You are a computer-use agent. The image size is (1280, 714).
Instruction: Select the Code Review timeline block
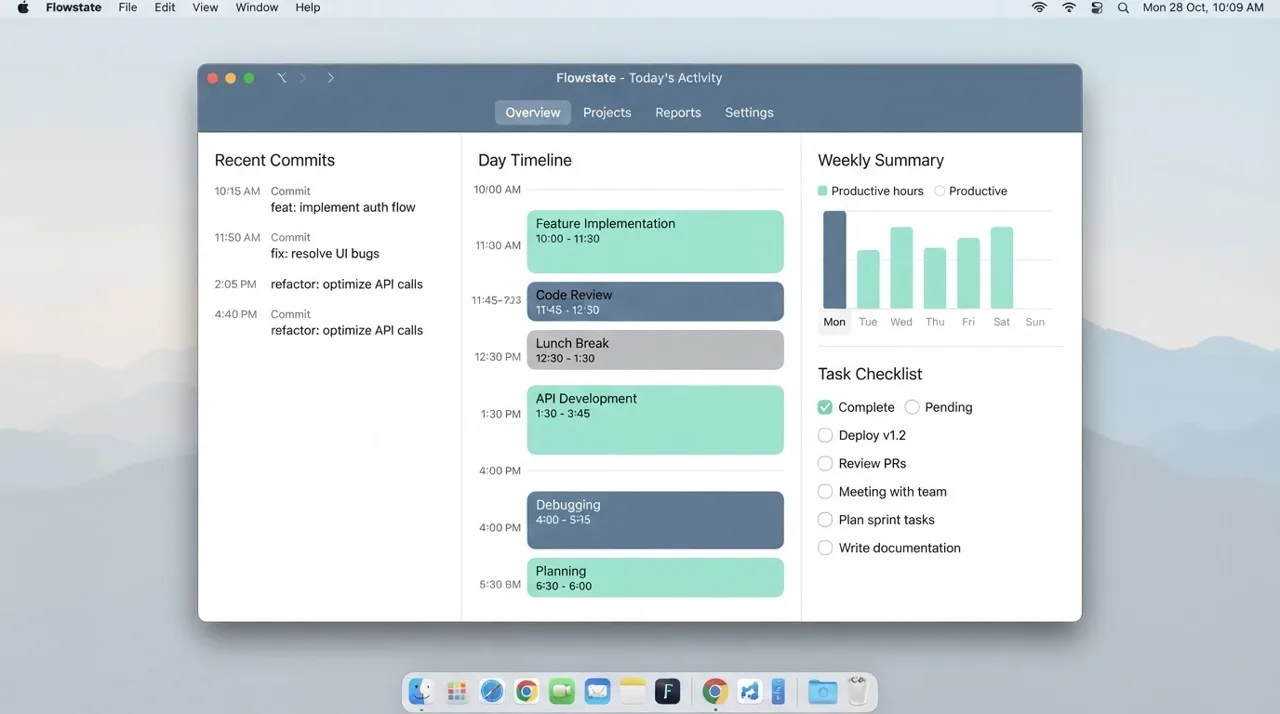pyautogui.click(x=655, y=301)
